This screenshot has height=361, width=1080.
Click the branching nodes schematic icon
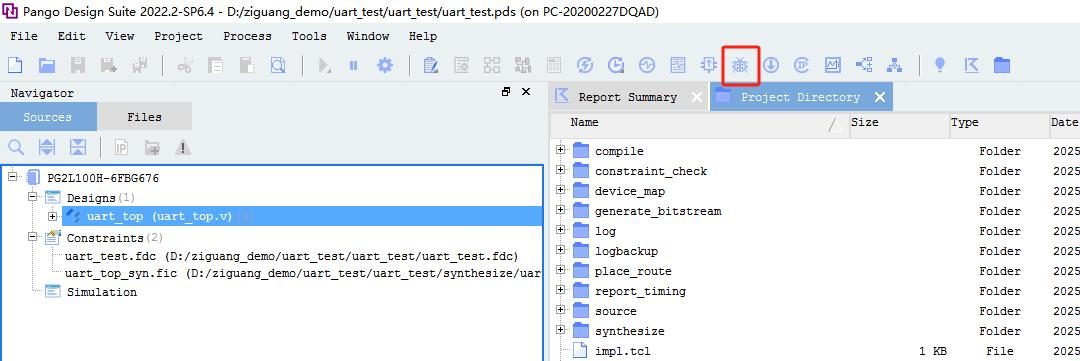864,65
